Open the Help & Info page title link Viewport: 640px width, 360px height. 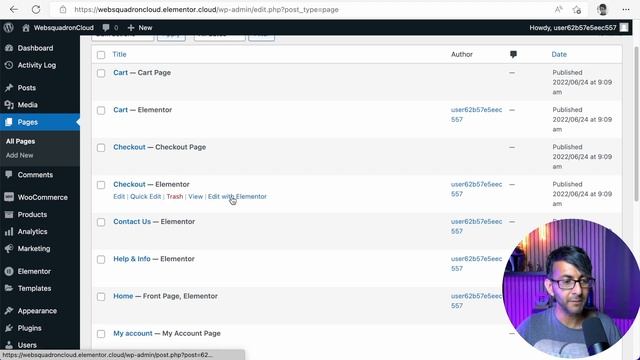[x=132, y=259]
